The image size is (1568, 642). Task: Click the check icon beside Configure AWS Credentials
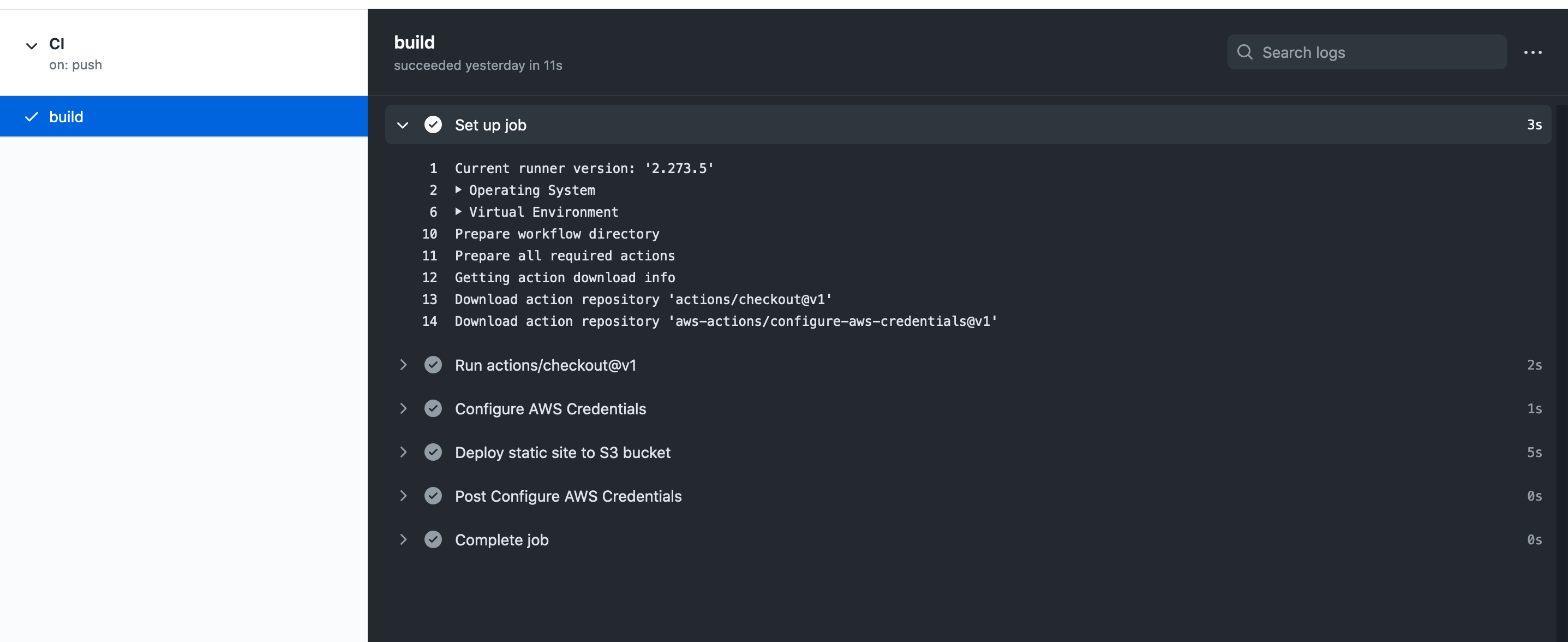point(433,409)
